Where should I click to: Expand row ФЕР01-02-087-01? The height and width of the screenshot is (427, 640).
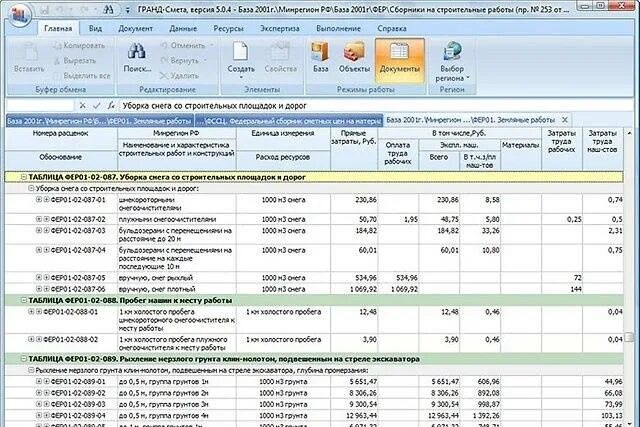pos(39,200)
